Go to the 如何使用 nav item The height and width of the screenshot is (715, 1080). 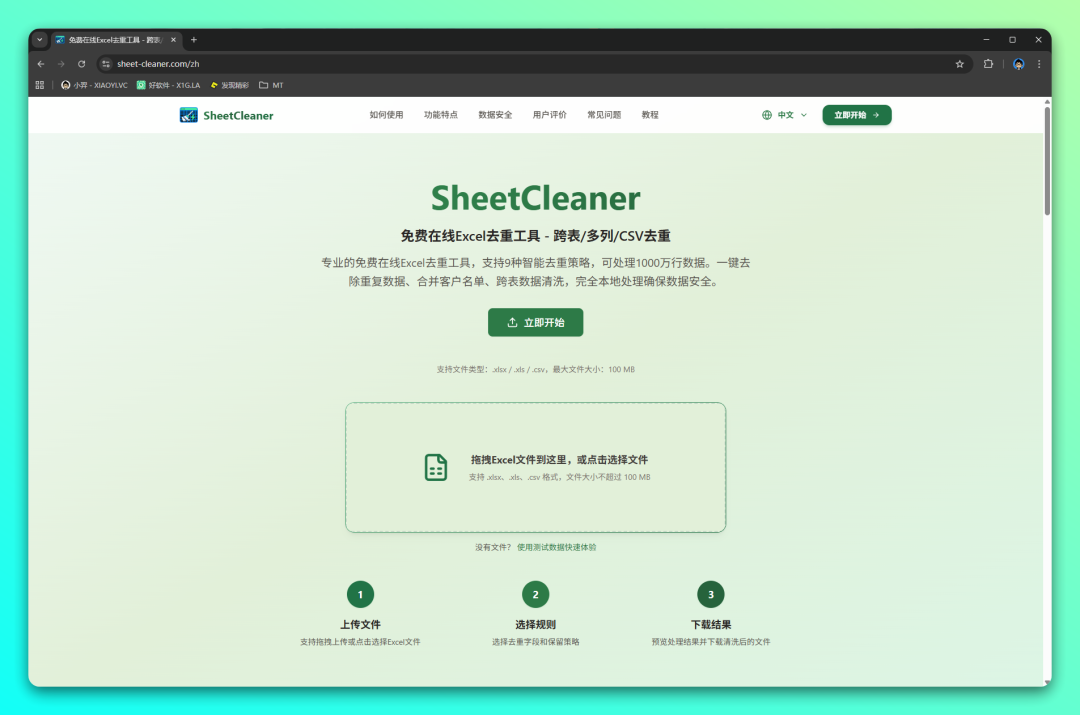click(x=386, y=115)
